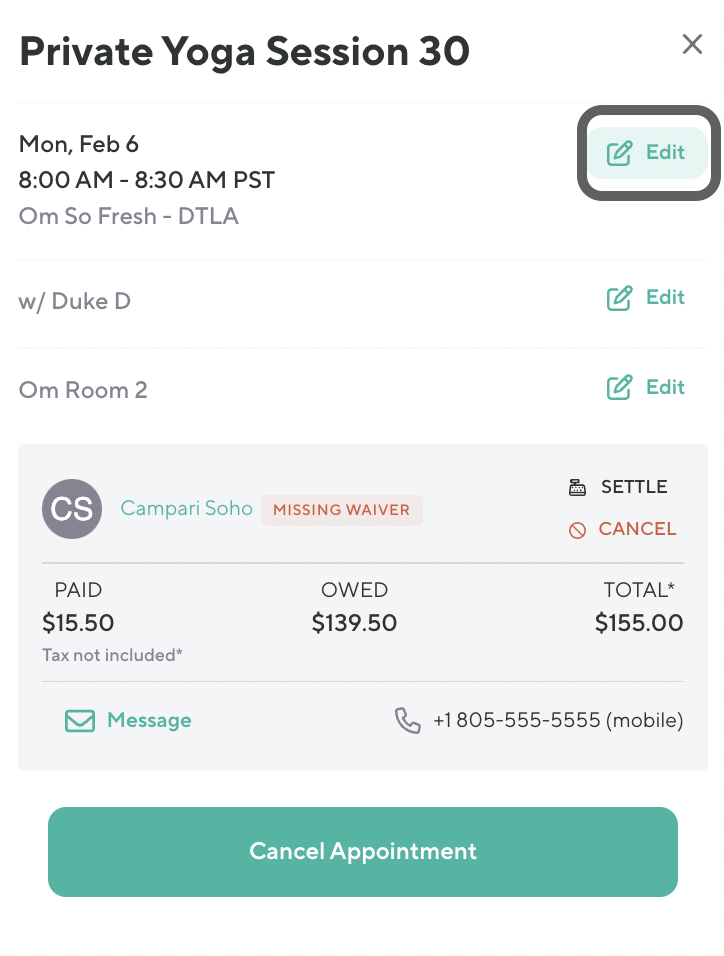Click the paid amount $15.50
724x956 pixels.
(x=78, y=624)
